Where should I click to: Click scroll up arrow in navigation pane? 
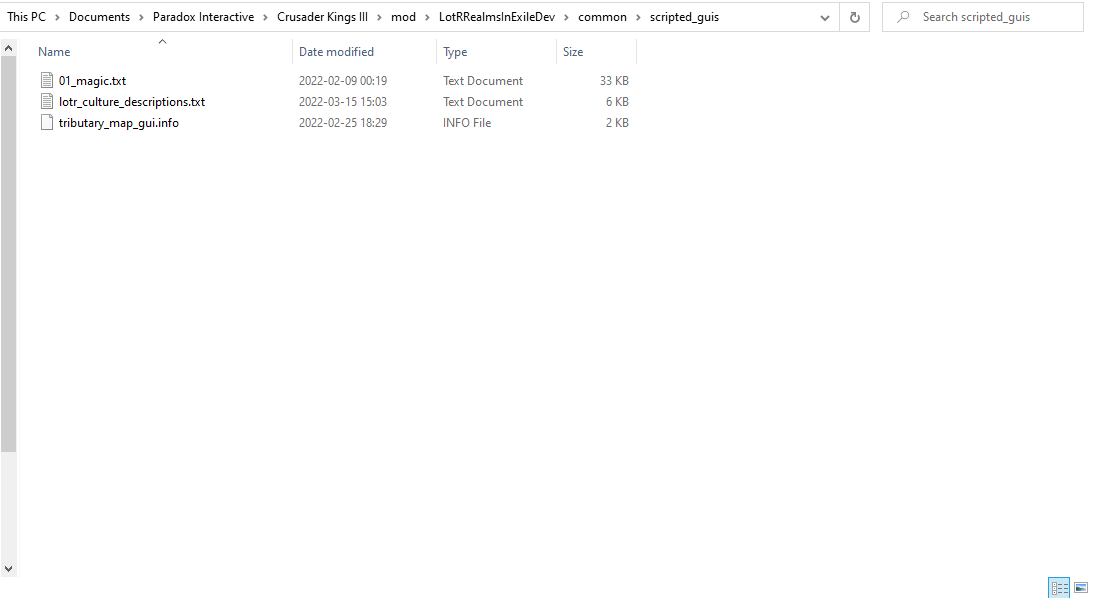[x=8, y=48]
